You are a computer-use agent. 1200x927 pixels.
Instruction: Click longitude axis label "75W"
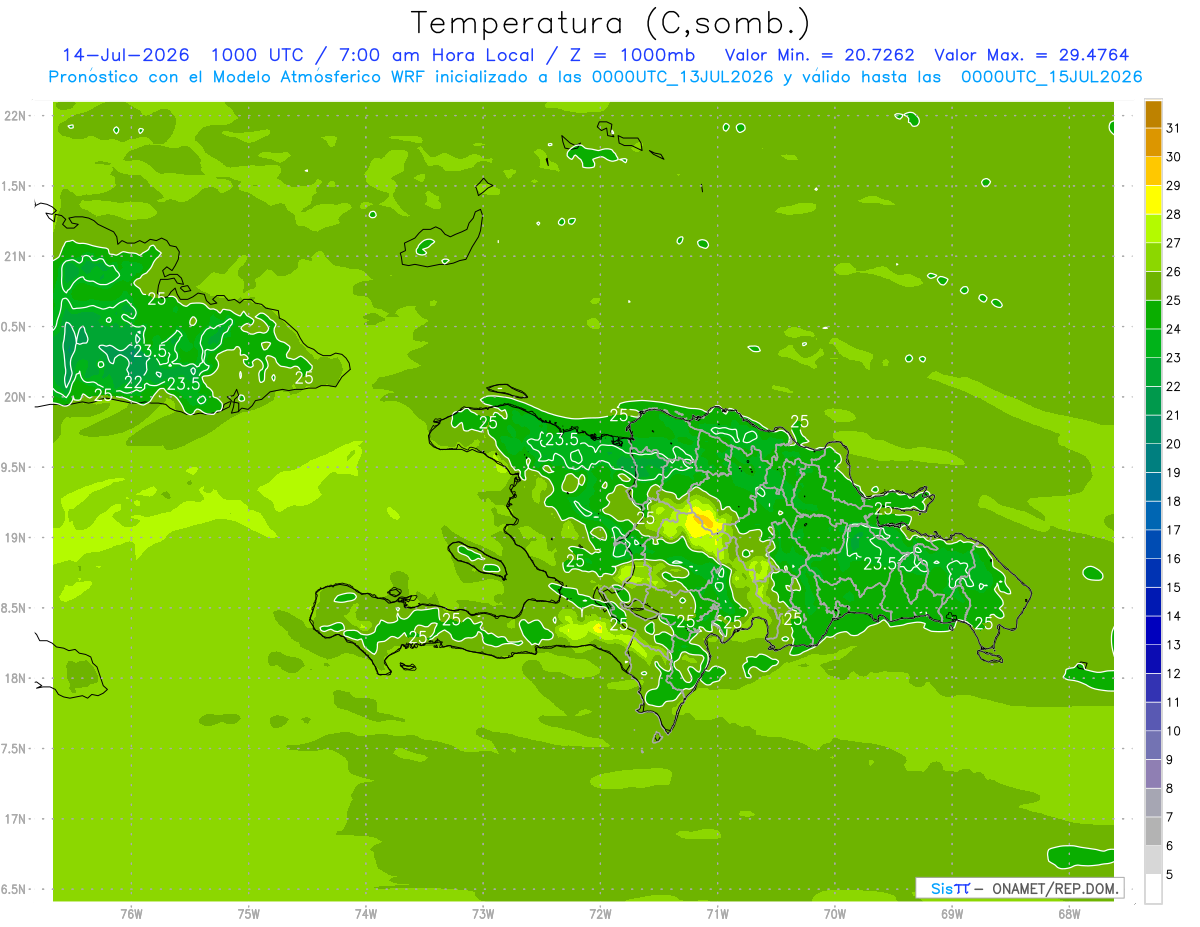249,913
